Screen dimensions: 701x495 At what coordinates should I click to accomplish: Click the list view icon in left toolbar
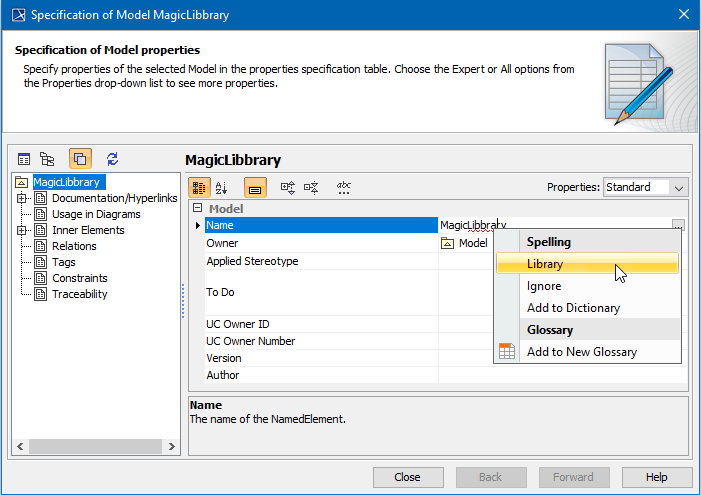click(24, 159)
